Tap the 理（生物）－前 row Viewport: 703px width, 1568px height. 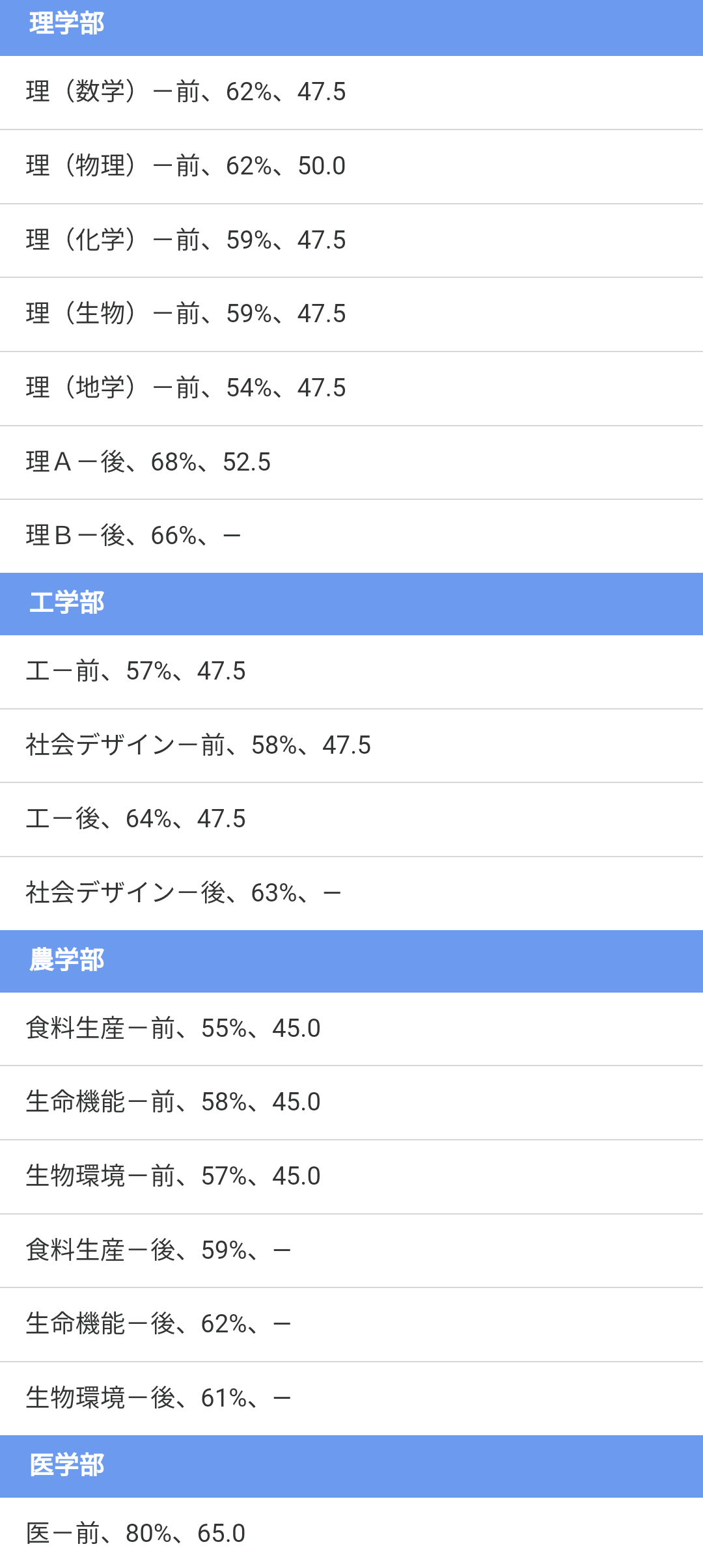351,314
